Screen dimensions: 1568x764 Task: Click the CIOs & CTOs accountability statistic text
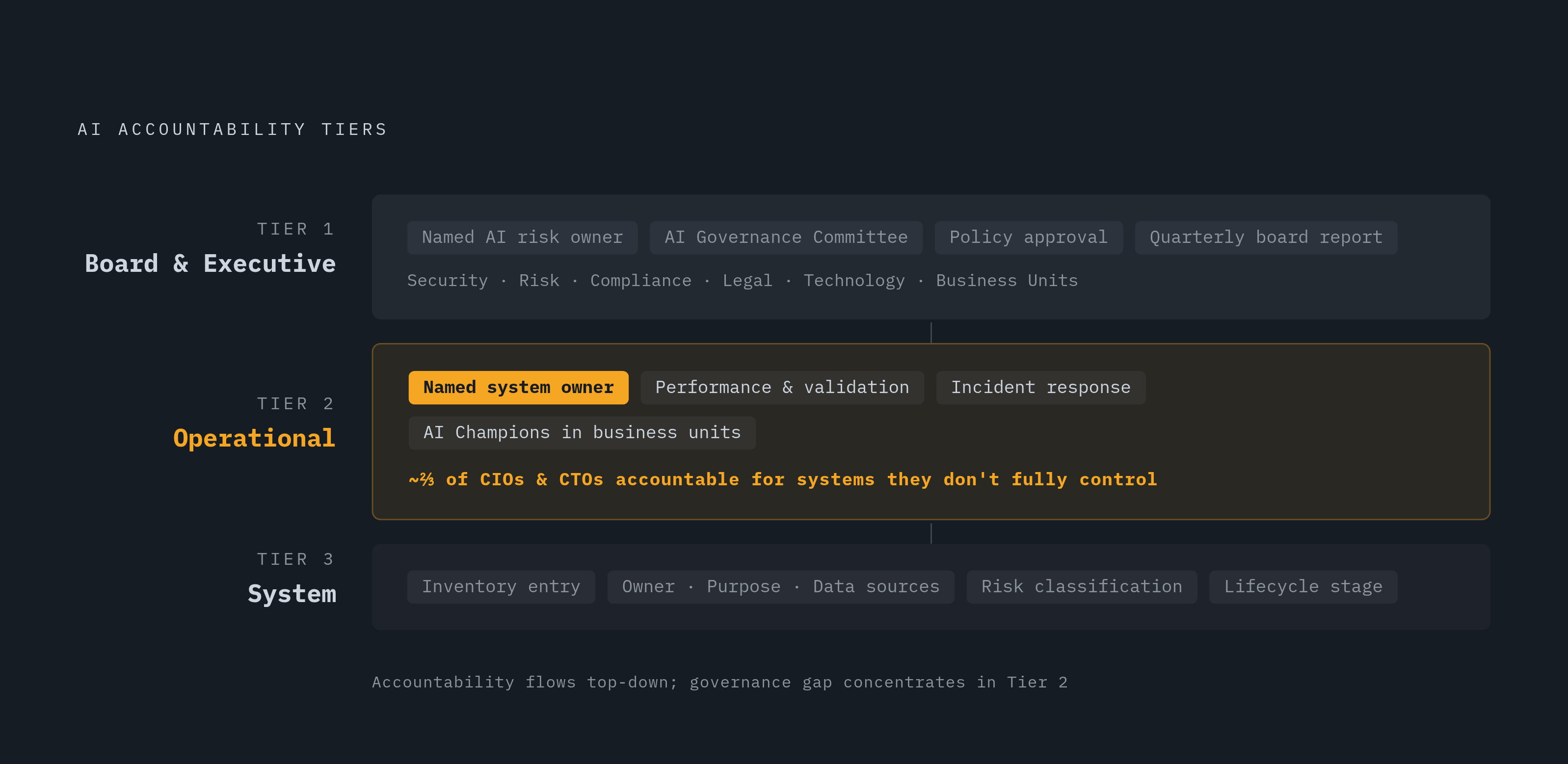pos(783,480)
